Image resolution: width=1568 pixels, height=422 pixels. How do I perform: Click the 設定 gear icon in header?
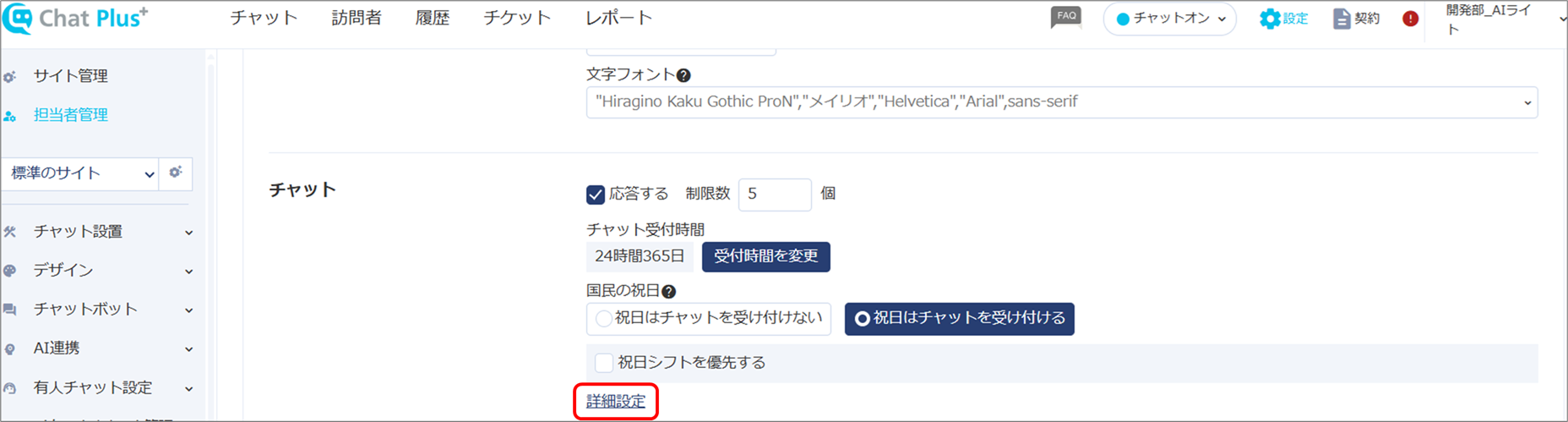(x=1269, y=19)
